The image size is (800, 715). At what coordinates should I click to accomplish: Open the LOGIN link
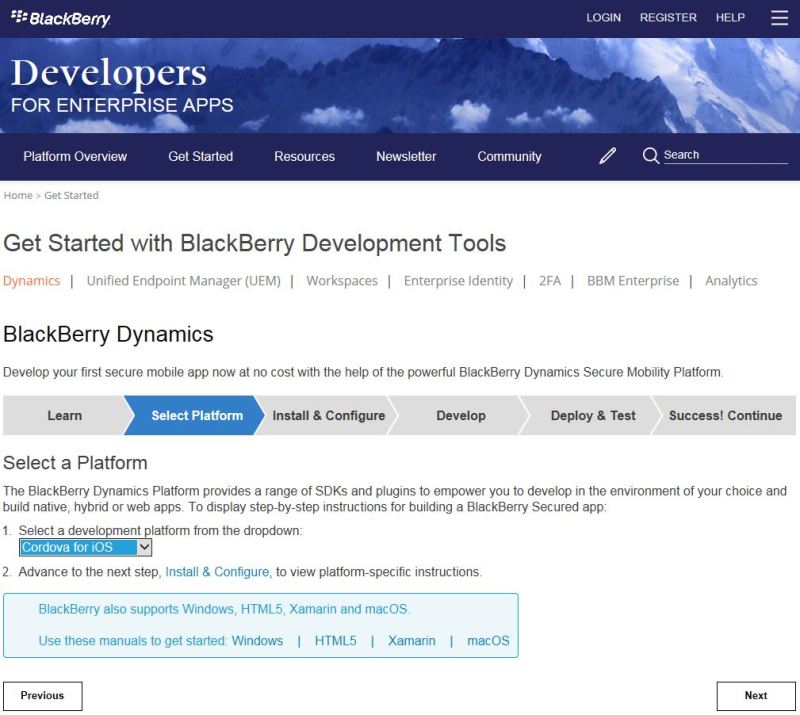pyautogui.click(x=604, y=18)
